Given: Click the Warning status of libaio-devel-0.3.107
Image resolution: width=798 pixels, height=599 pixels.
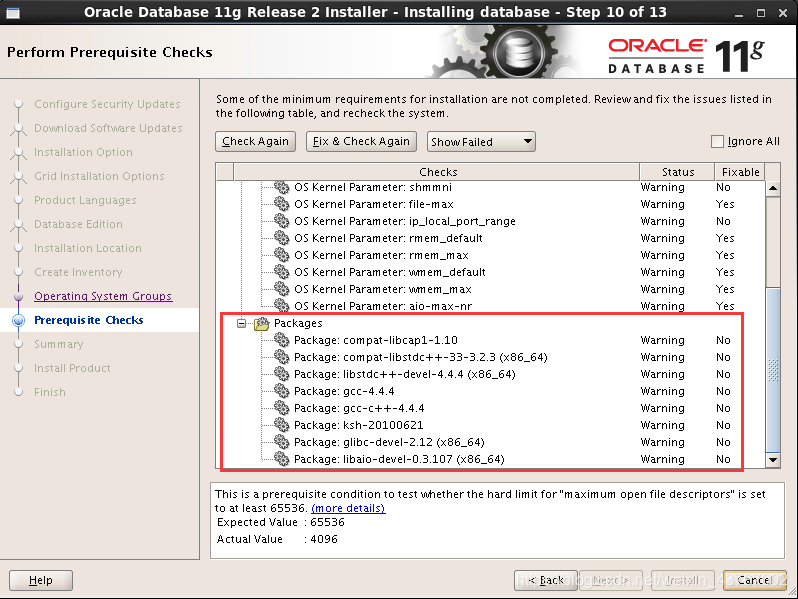Looking at the screenshot, I should pyautogui.click(x=662, y=459).
